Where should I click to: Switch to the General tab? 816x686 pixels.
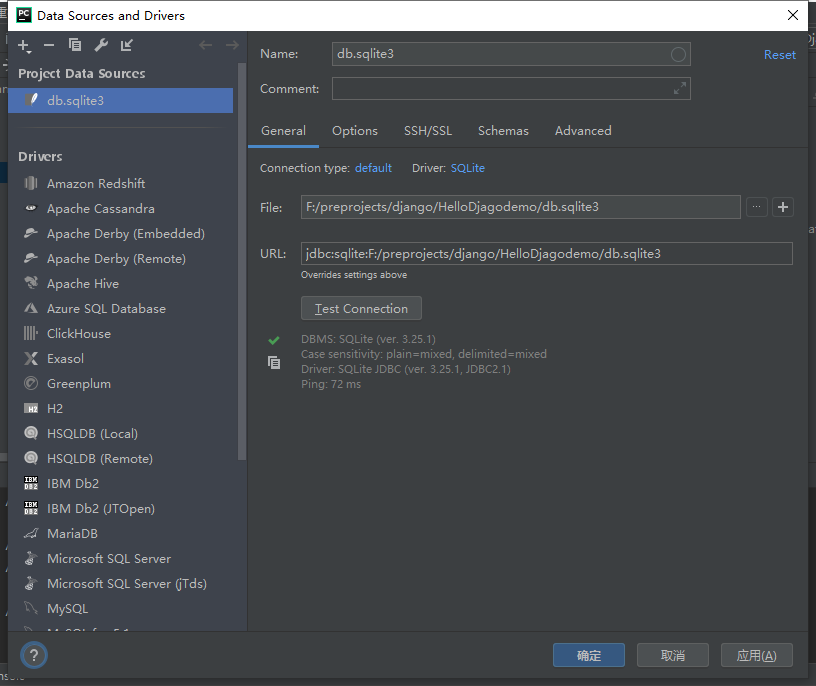click(x=283, y=131)
